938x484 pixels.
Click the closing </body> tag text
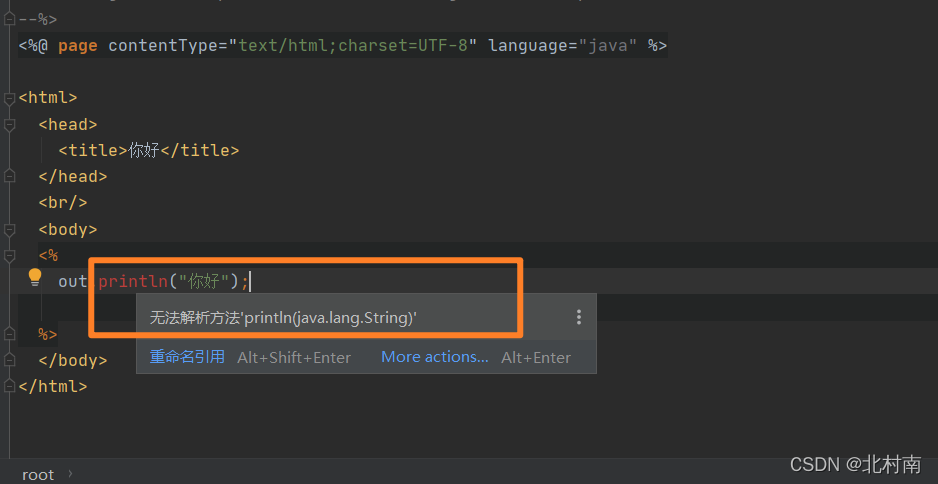(x=73, y=360)
